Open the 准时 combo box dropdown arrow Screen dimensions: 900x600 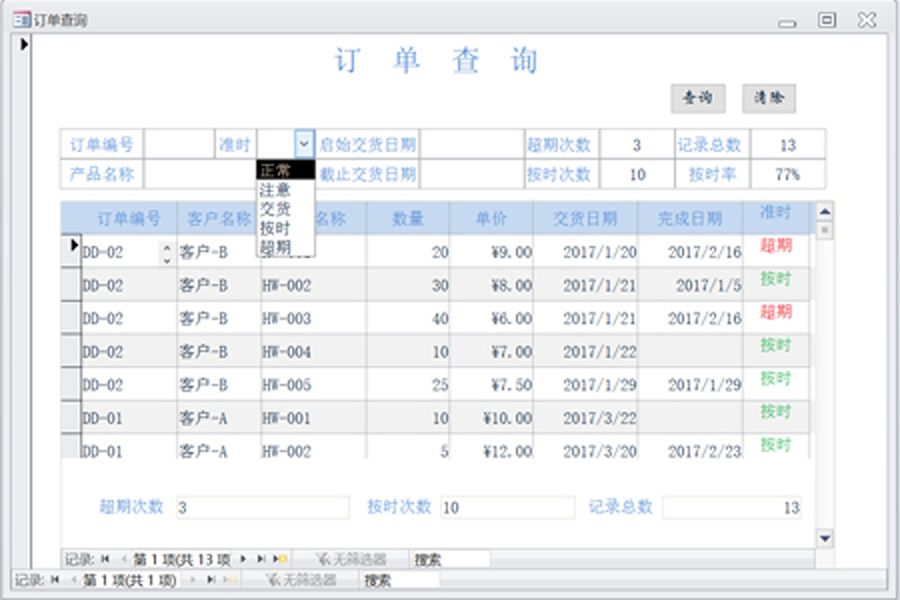(x=304, y=144)
